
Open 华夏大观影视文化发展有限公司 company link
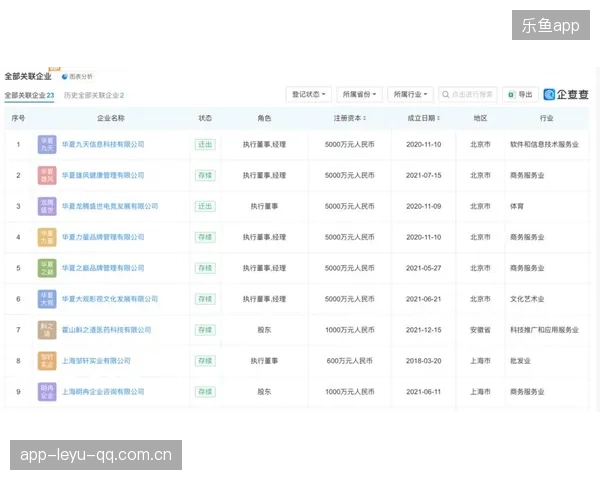[x=110, y=299]
